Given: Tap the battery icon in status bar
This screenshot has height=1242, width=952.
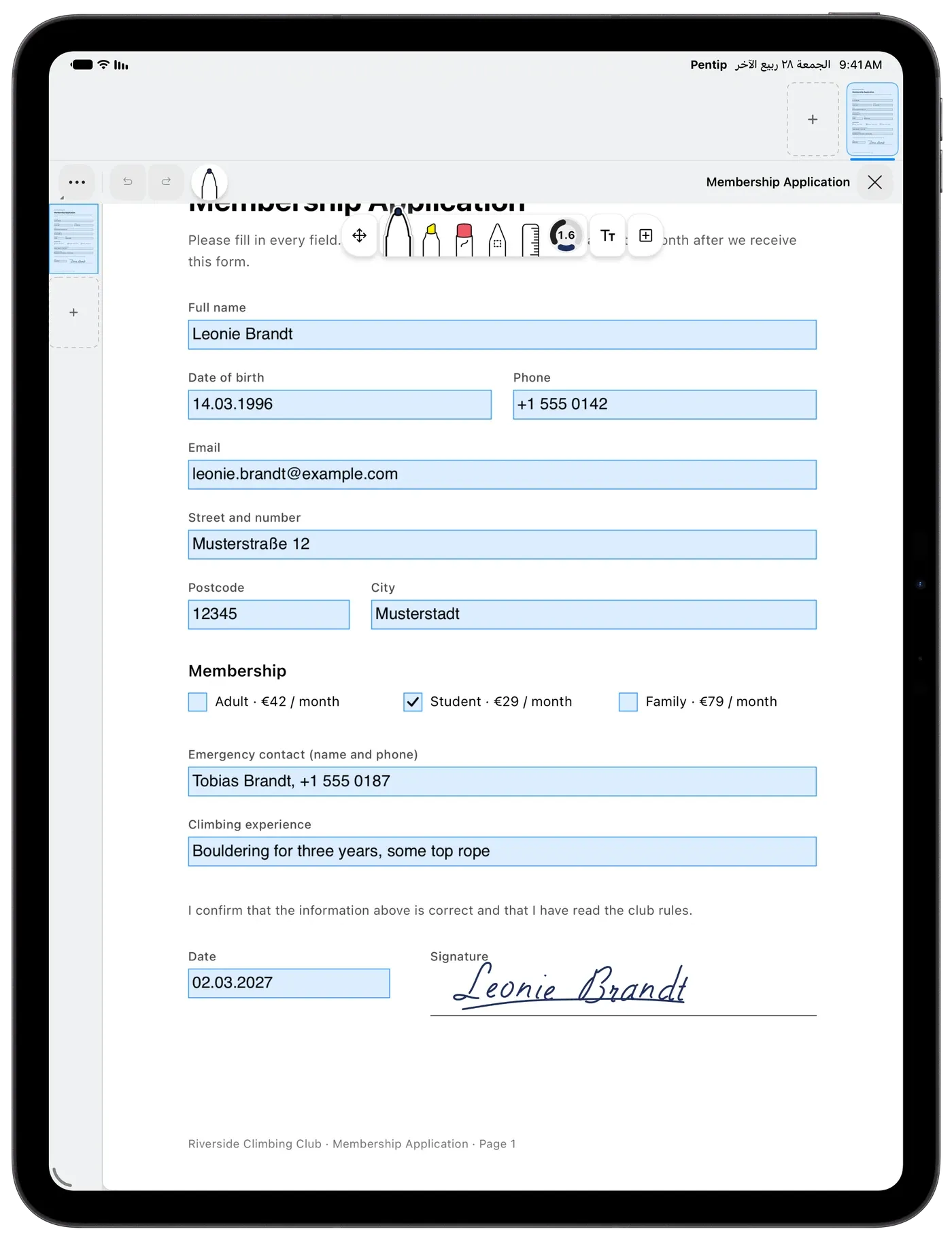Looking at the screenshot, I should click(x=82, y=65).
